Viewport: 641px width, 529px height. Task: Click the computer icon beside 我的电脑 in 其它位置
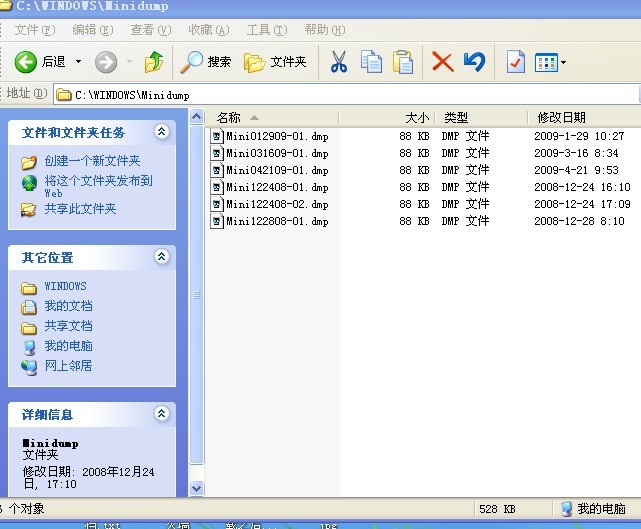point(29,347)
